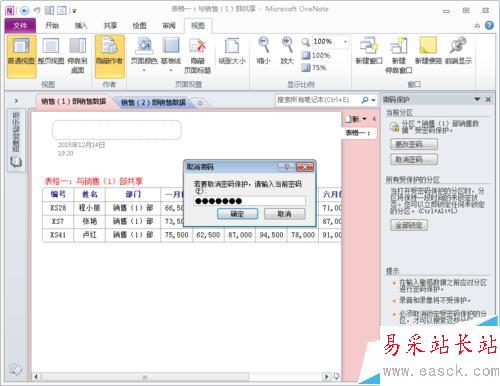Click the OneNote application icon
This screenshot has width=500, height=386.
point(10,11)
